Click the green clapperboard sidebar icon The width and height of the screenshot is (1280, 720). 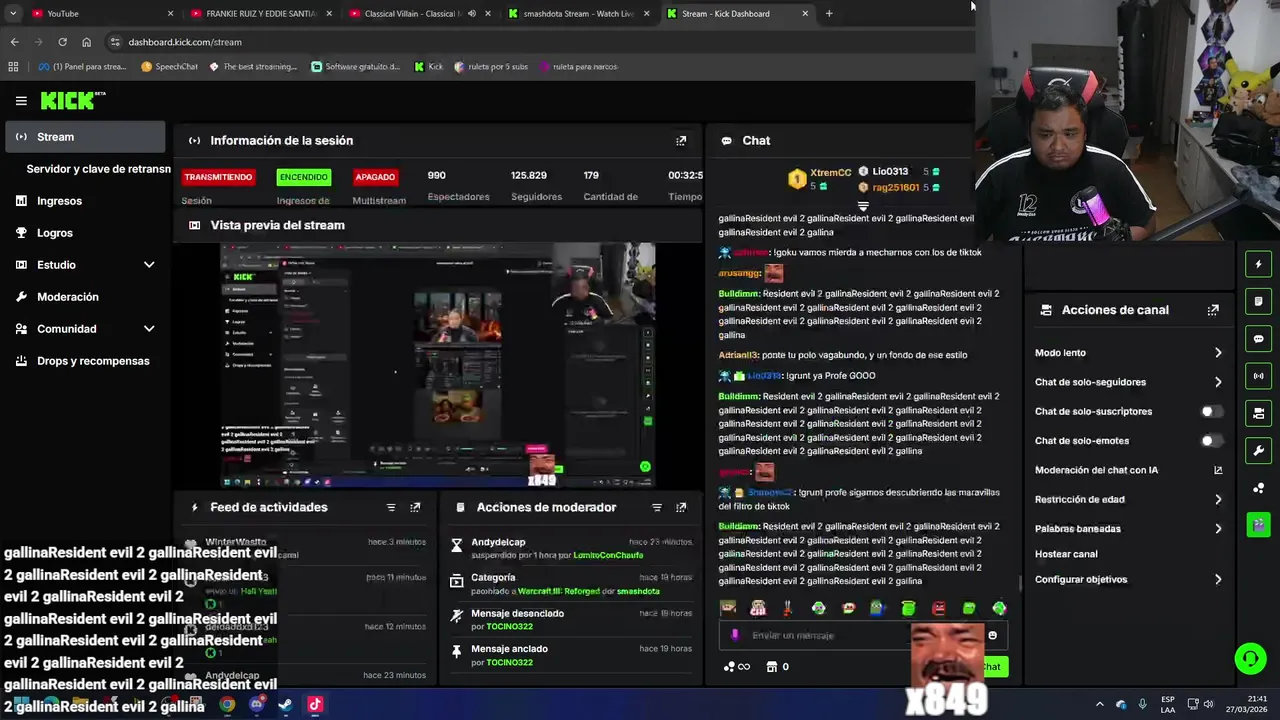1258,525
